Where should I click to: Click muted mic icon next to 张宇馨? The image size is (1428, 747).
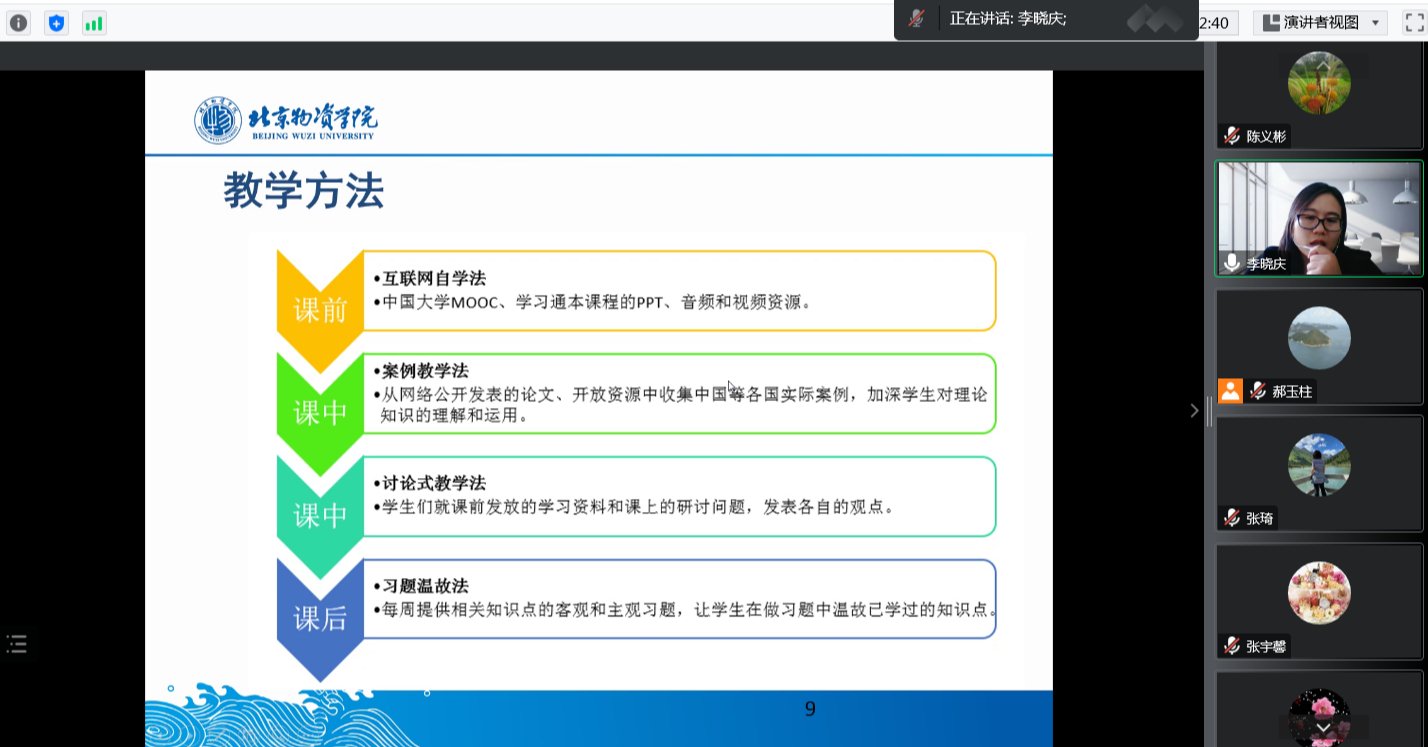point(1232,646)
